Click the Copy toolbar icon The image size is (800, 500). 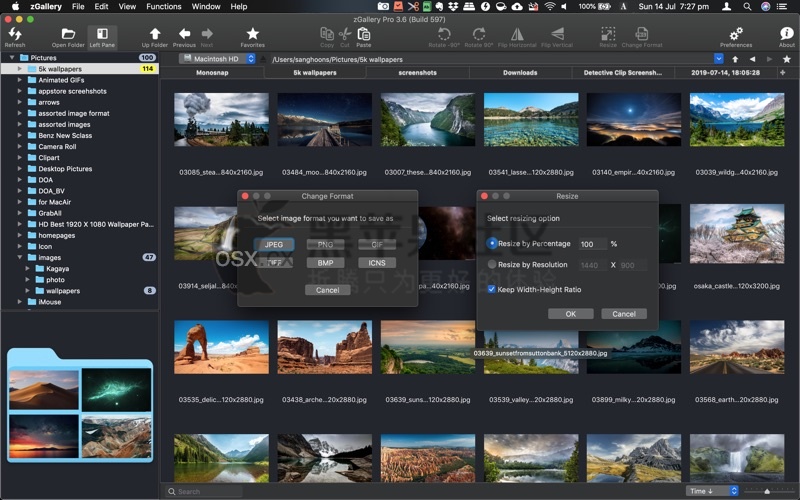pyautogui.click(x=327, y=34)
